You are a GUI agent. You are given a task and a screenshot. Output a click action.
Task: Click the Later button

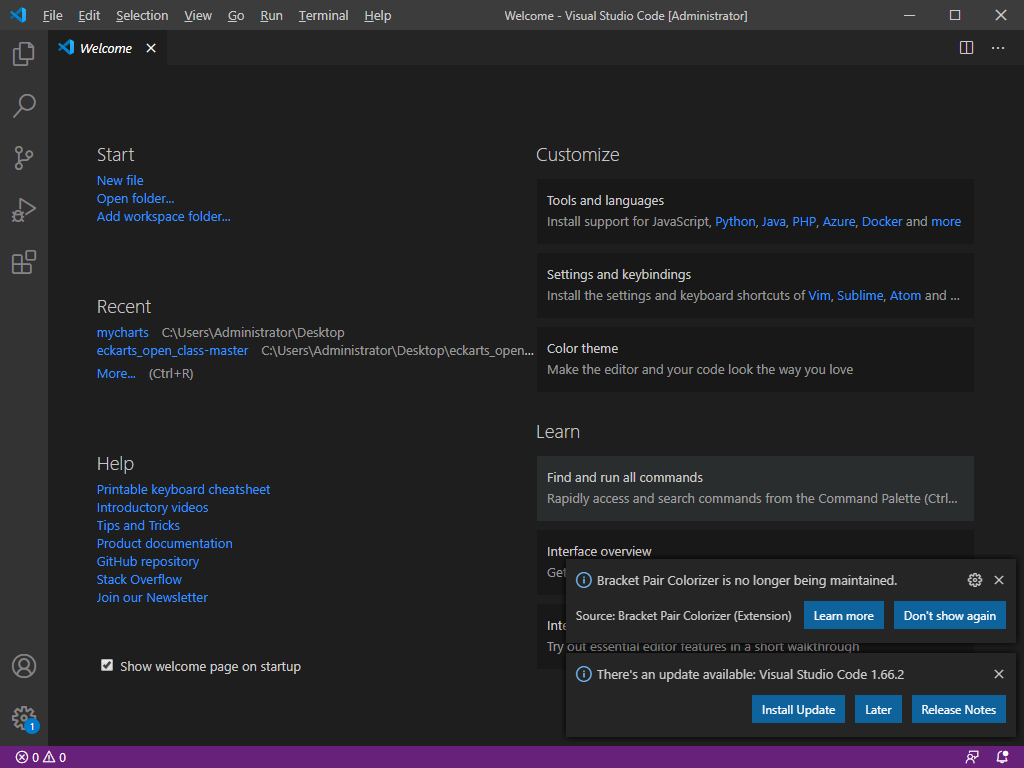coord(878,709)
